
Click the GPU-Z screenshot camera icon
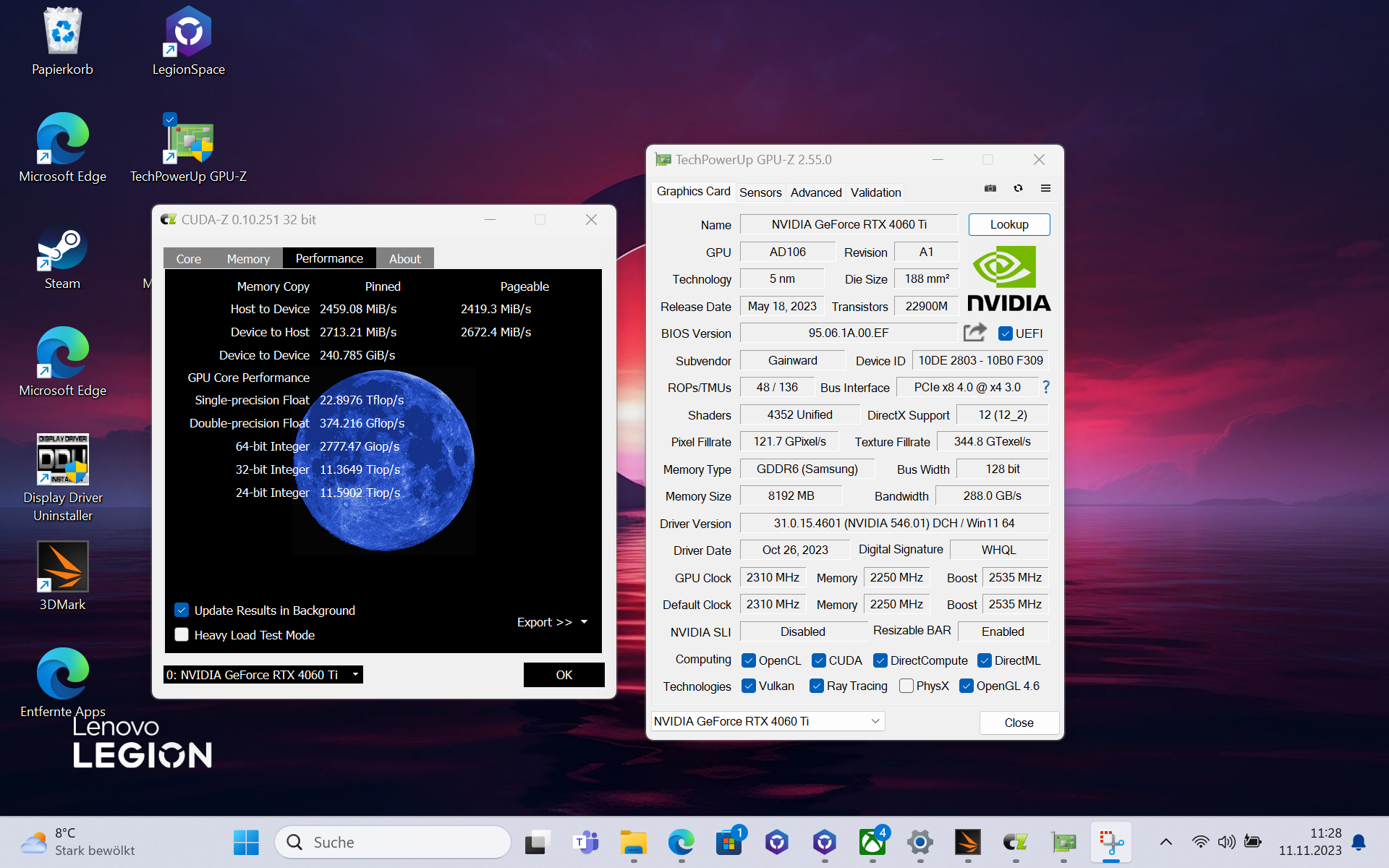[990, 189]
